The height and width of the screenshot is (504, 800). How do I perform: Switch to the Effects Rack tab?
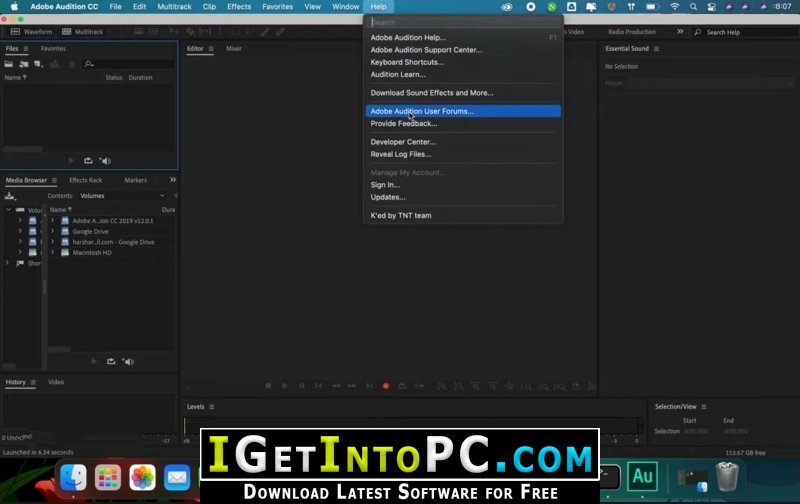[x=86, y=180]
